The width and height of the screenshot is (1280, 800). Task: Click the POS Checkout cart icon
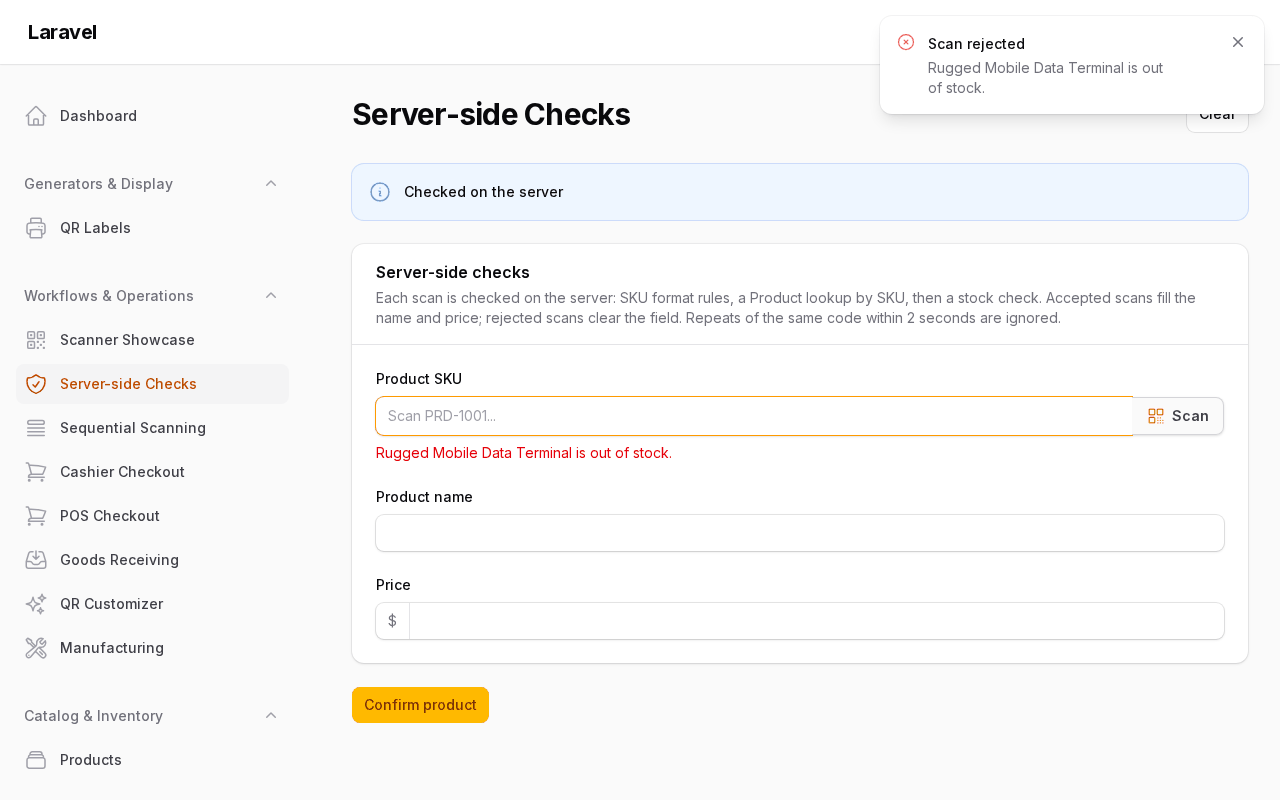[x=36, y=516]
